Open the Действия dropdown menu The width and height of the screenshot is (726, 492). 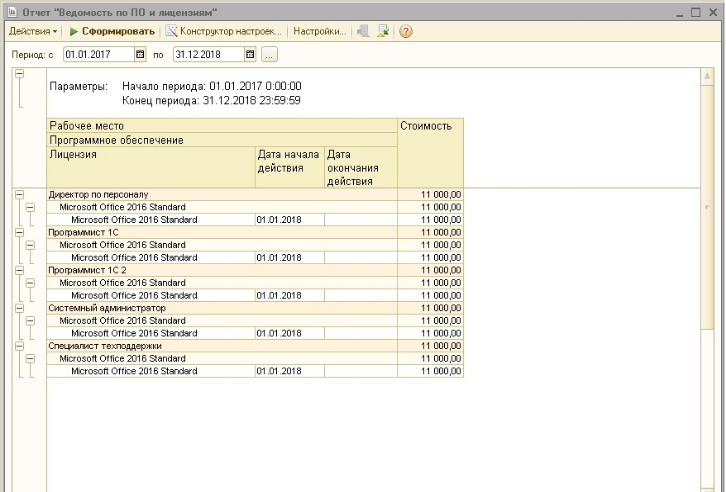pos(32,31)
